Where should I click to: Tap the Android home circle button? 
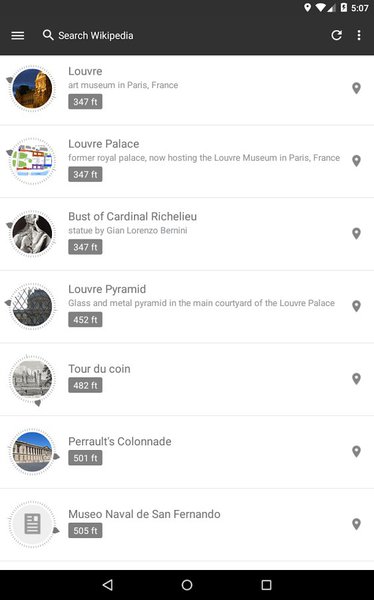(x=187, y=585)
